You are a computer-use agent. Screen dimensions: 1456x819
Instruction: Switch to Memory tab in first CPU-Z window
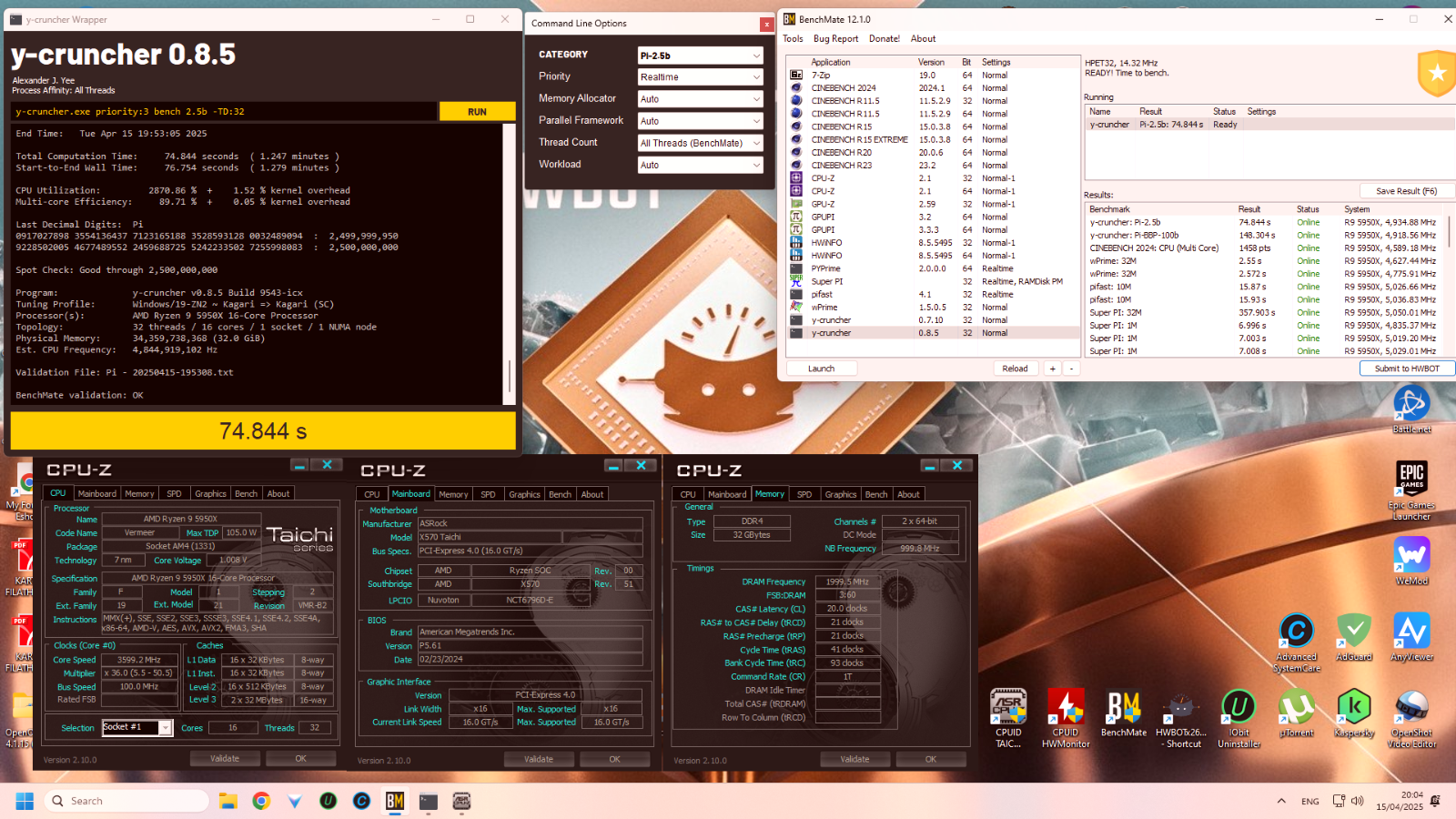tap(139, 493)
